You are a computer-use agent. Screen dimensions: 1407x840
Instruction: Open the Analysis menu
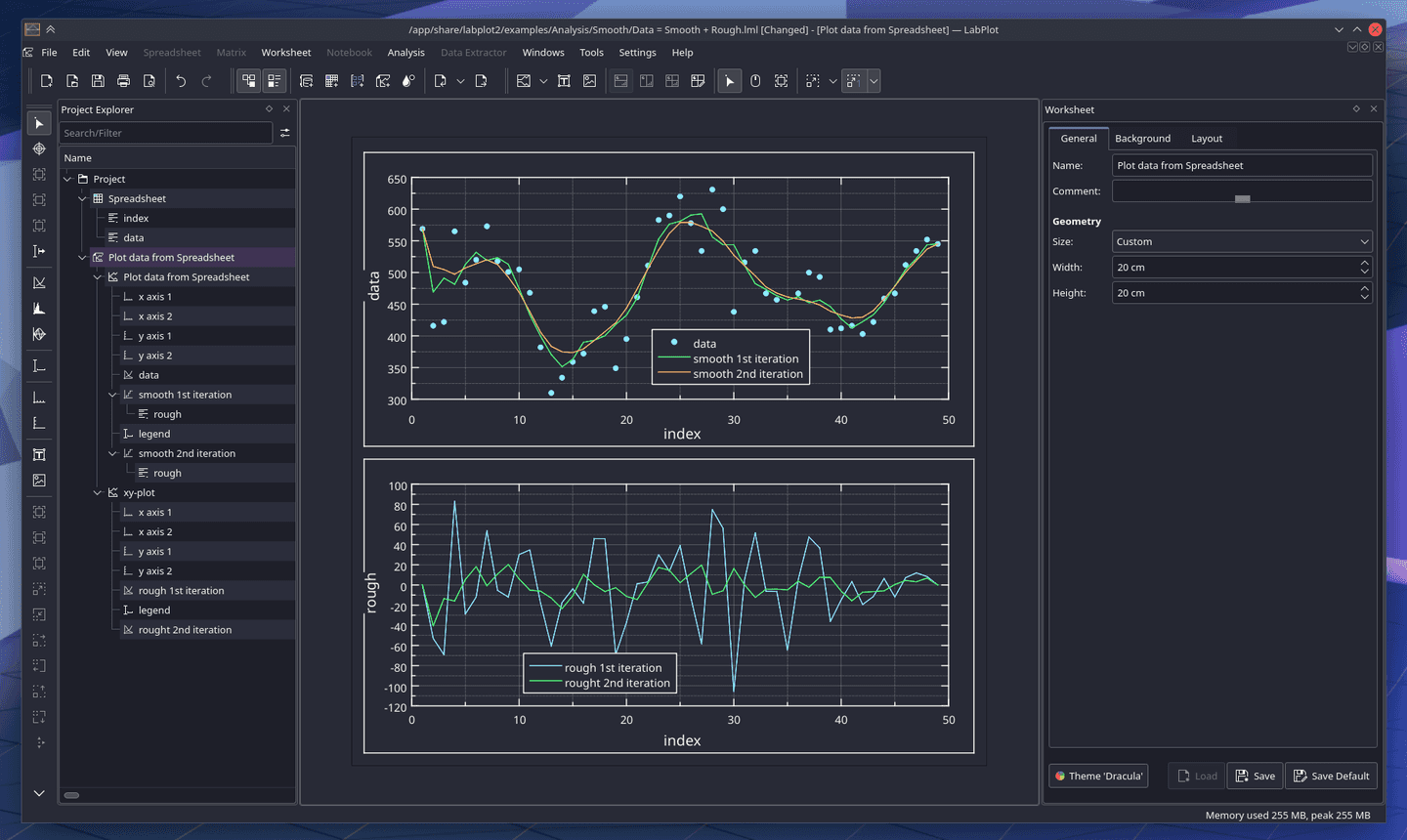[405, 52]
